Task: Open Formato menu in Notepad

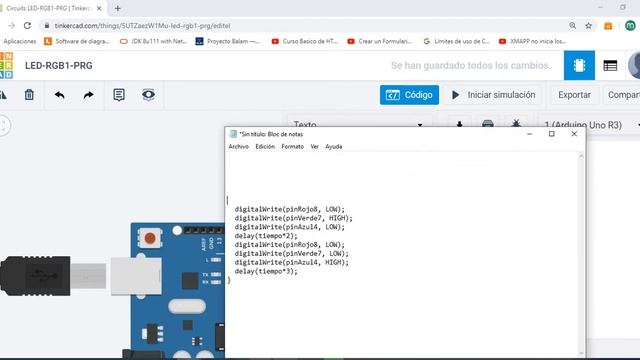Action: coord(292,147)
